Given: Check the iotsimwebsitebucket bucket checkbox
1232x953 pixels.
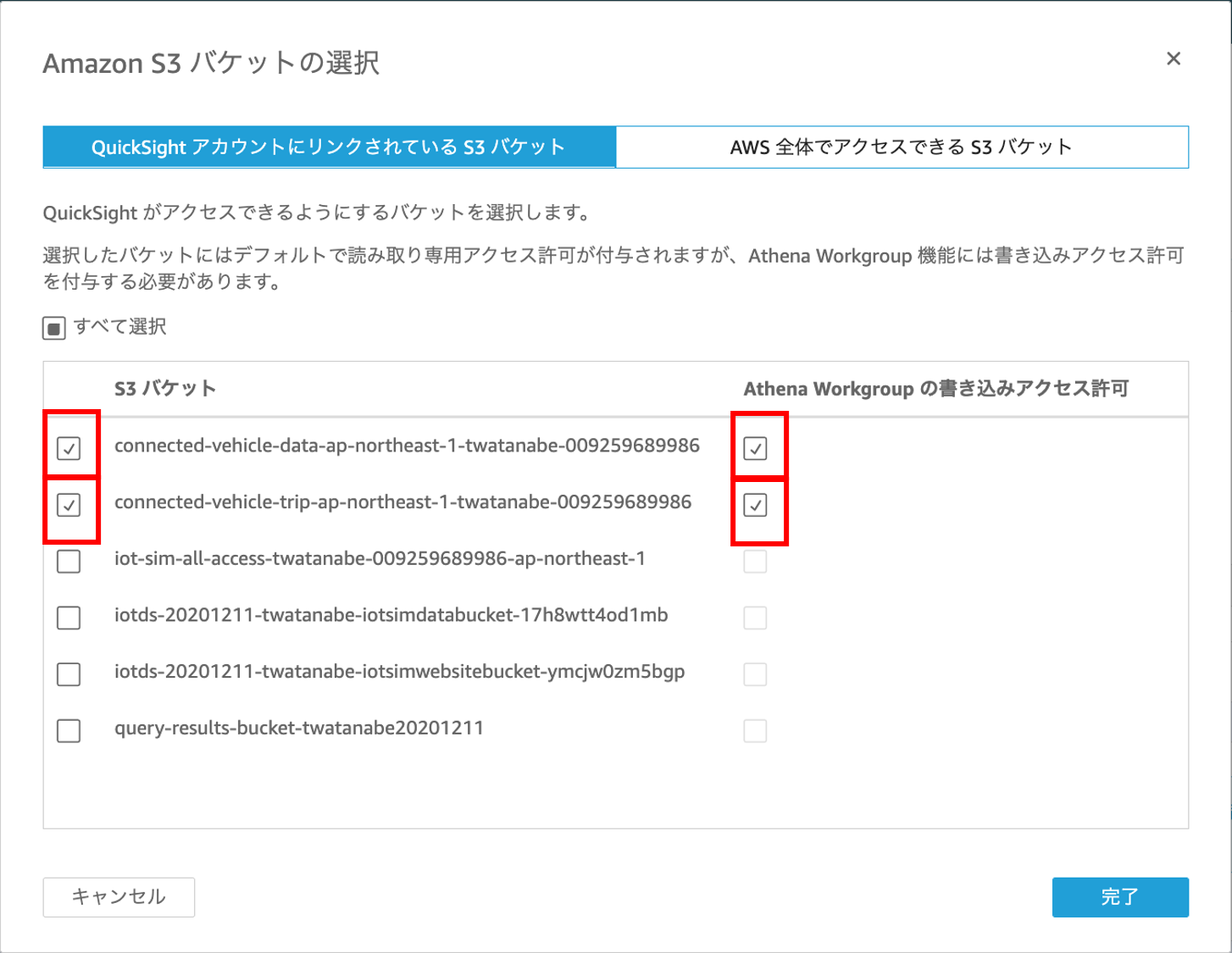Looking at the screenshot, I should [x=69, y=674].
